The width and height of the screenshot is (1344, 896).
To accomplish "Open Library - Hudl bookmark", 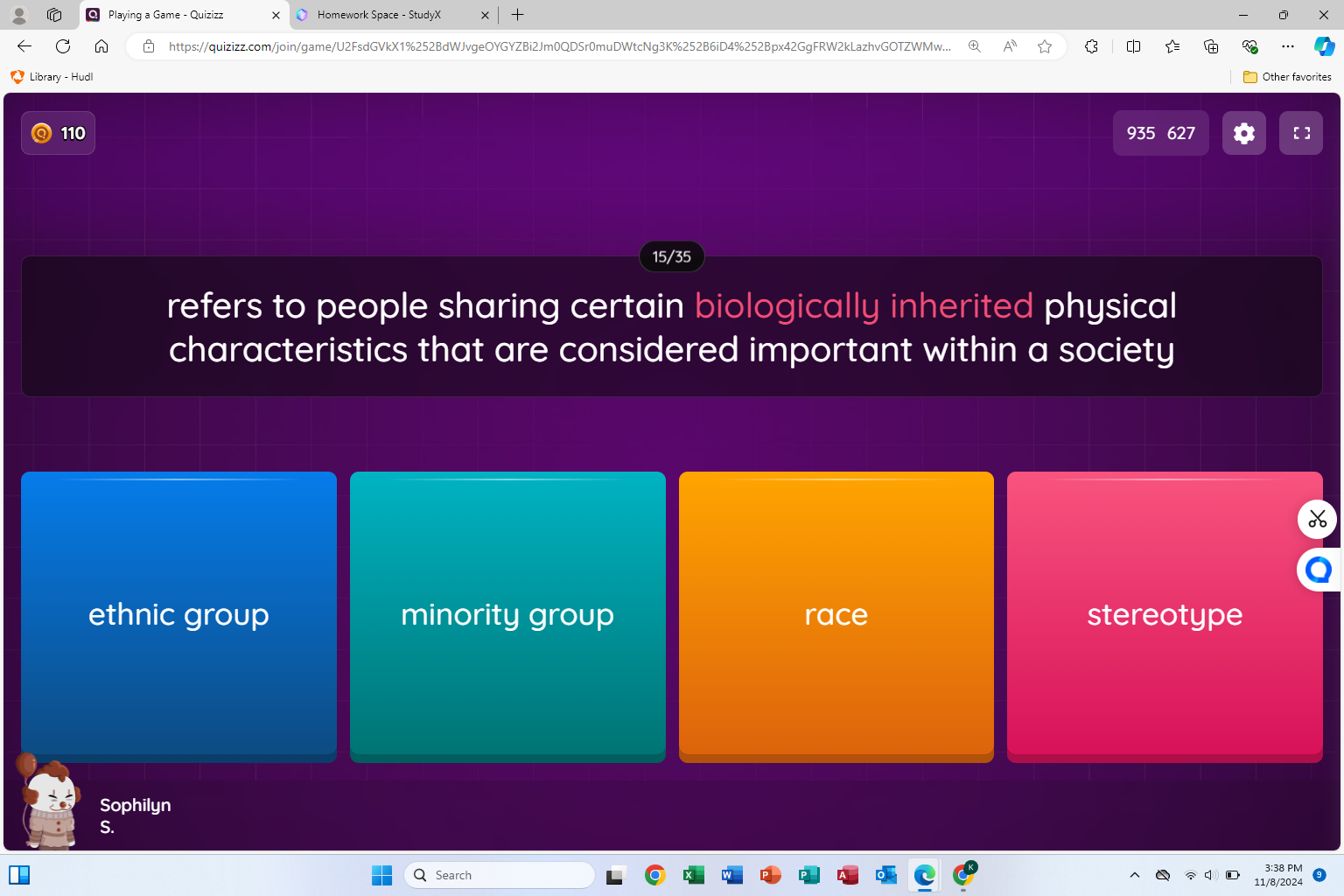I will (x=52, y=77).
